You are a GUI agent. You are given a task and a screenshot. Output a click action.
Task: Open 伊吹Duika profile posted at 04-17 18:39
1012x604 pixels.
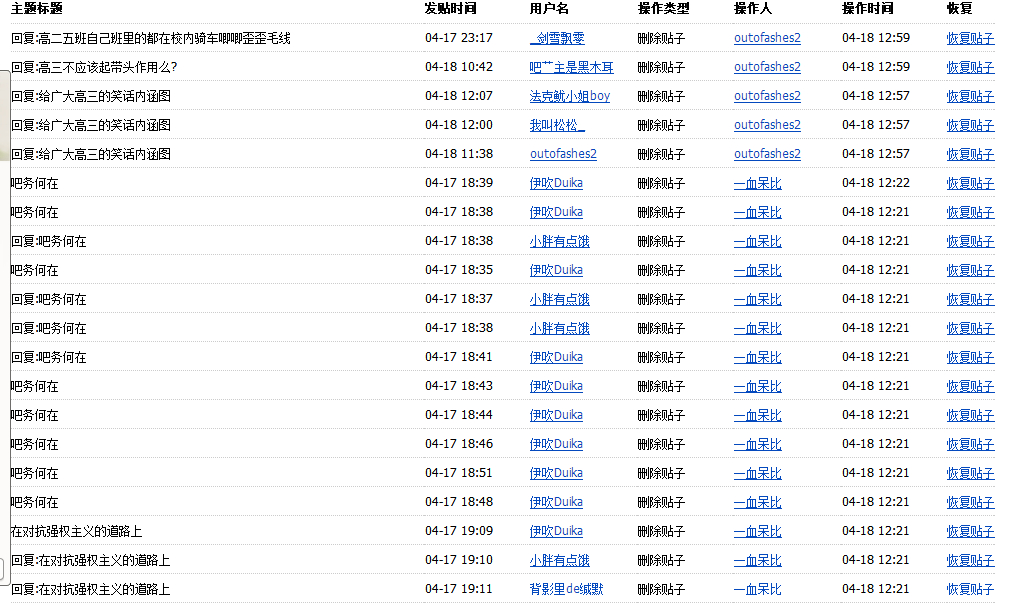tap(556, 183)
